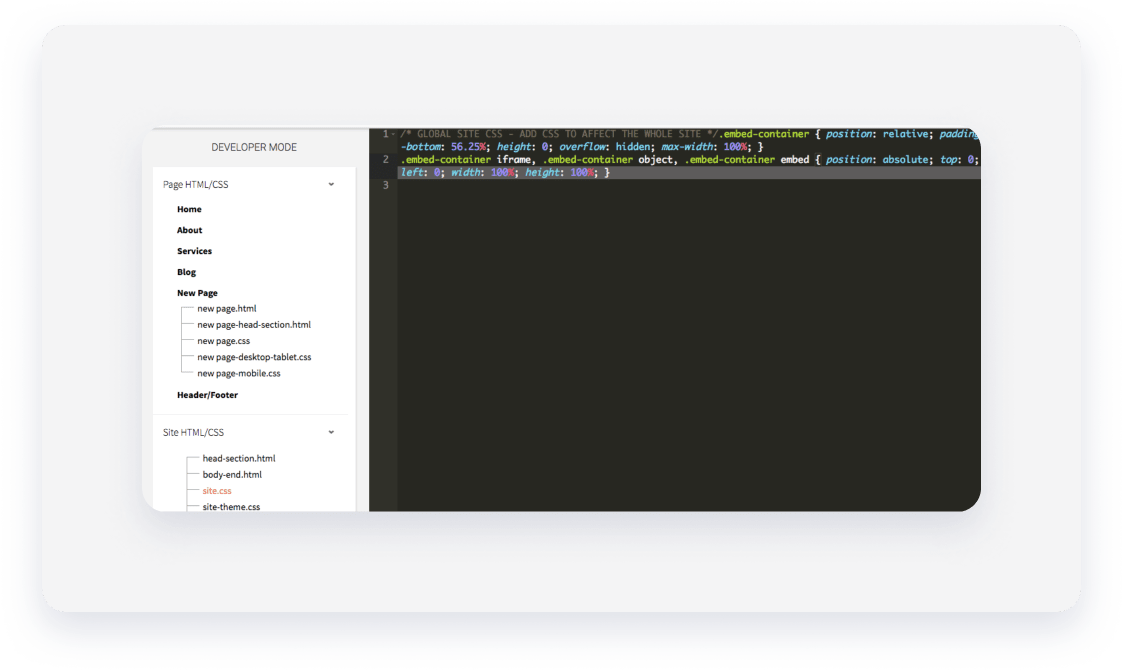Screen dimensions: 1123x671
Task: Place cursor in empty line 3 of editor
Action: tap(689, 185)
